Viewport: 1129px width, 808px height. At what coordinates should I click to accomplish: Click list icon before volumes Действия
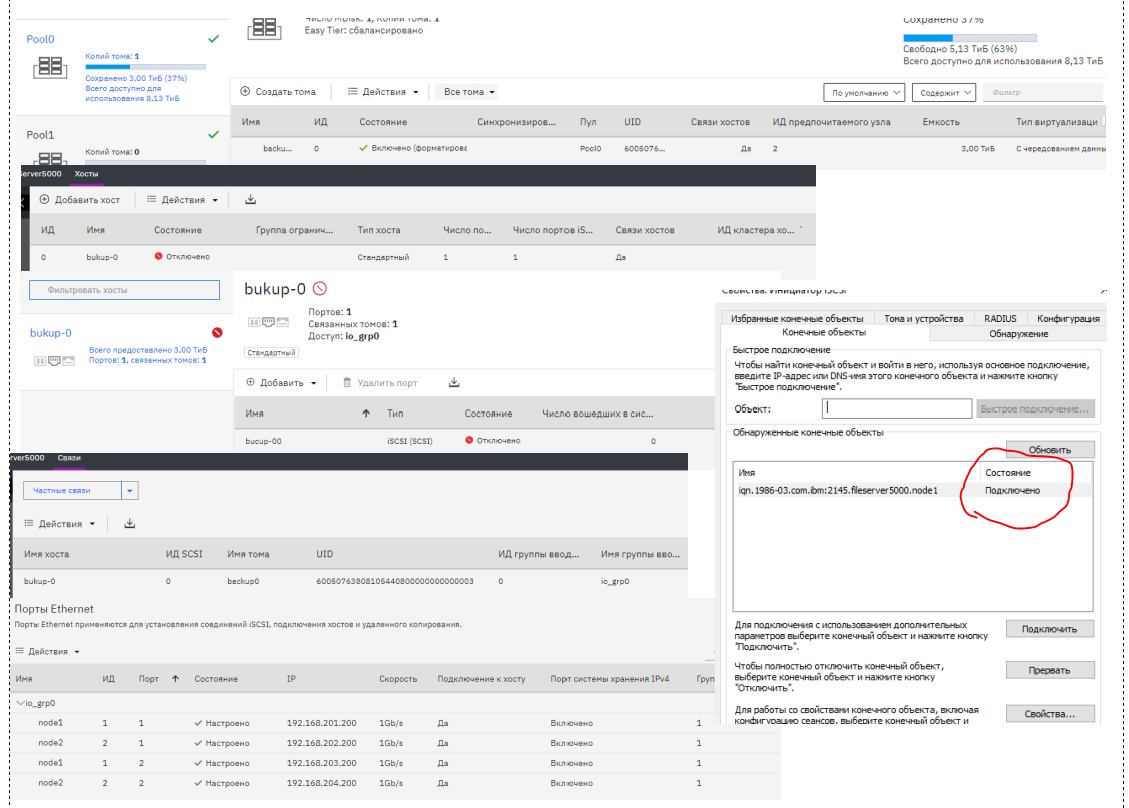353,91
